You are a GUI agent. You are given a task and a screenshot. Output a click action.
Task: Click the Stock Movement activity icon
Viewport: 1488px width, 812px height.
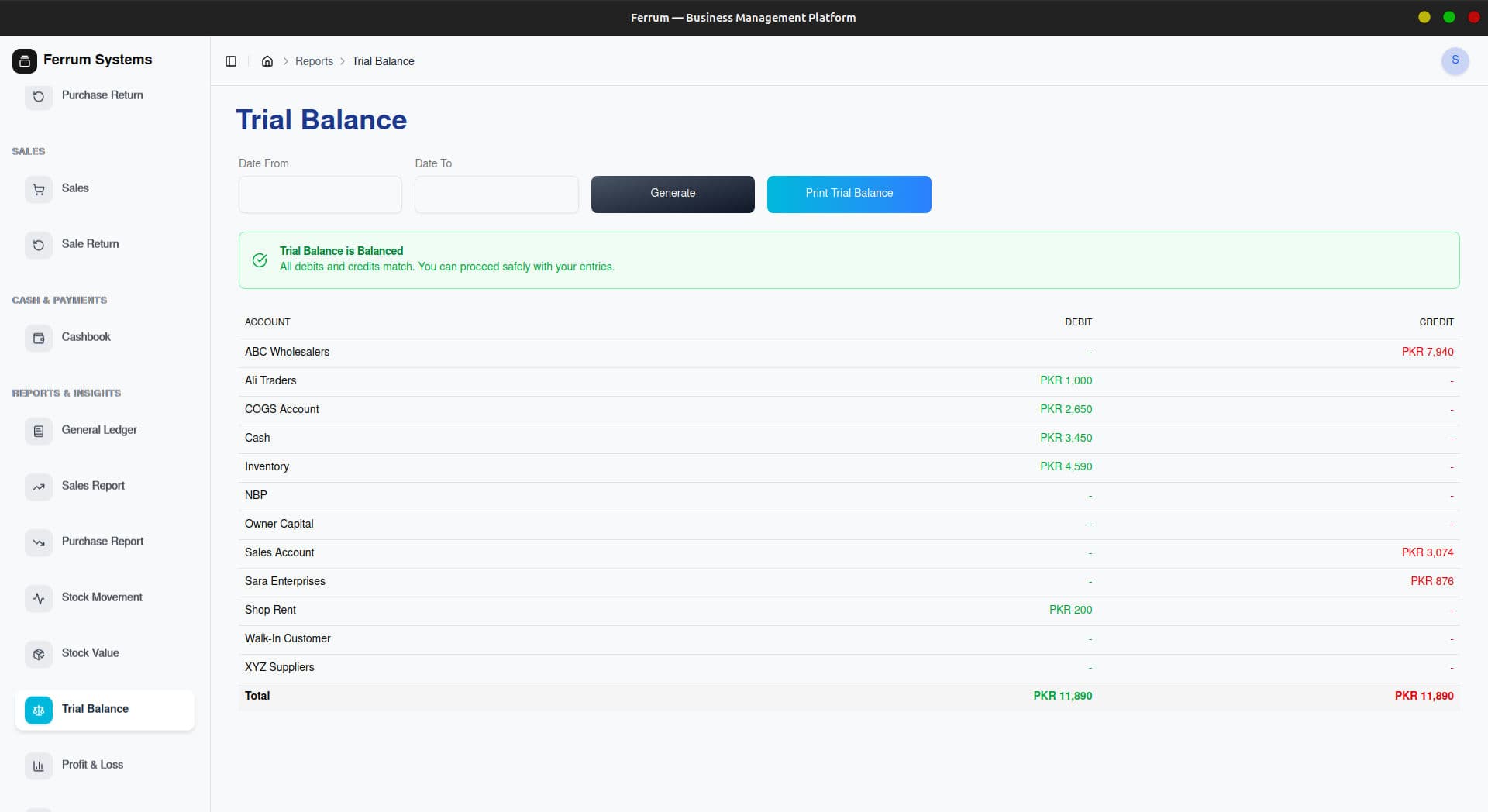click(39, 598)
